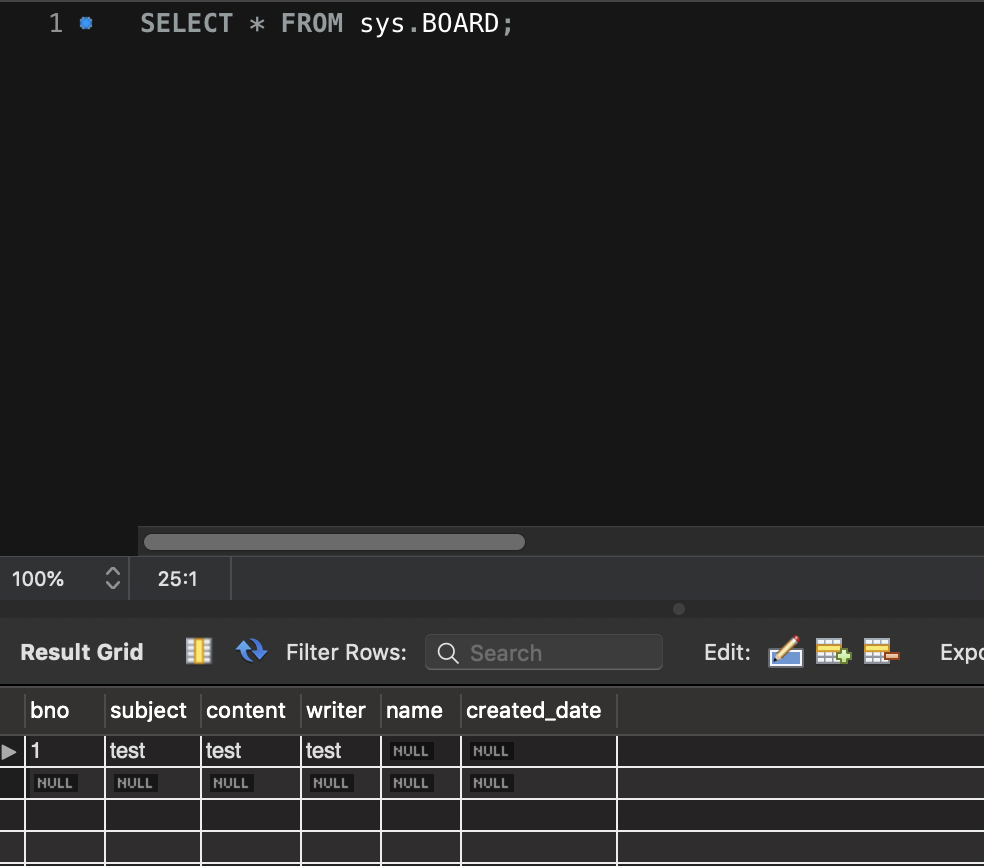Insert a new row with add-row icon
The height and width of the screenshot is (866, 984).
click(833, 651)
